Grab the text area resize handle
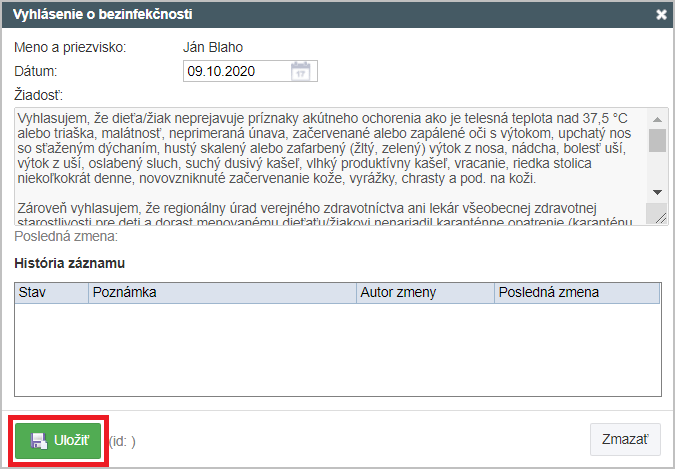The image size is (675, 469). 657,216
